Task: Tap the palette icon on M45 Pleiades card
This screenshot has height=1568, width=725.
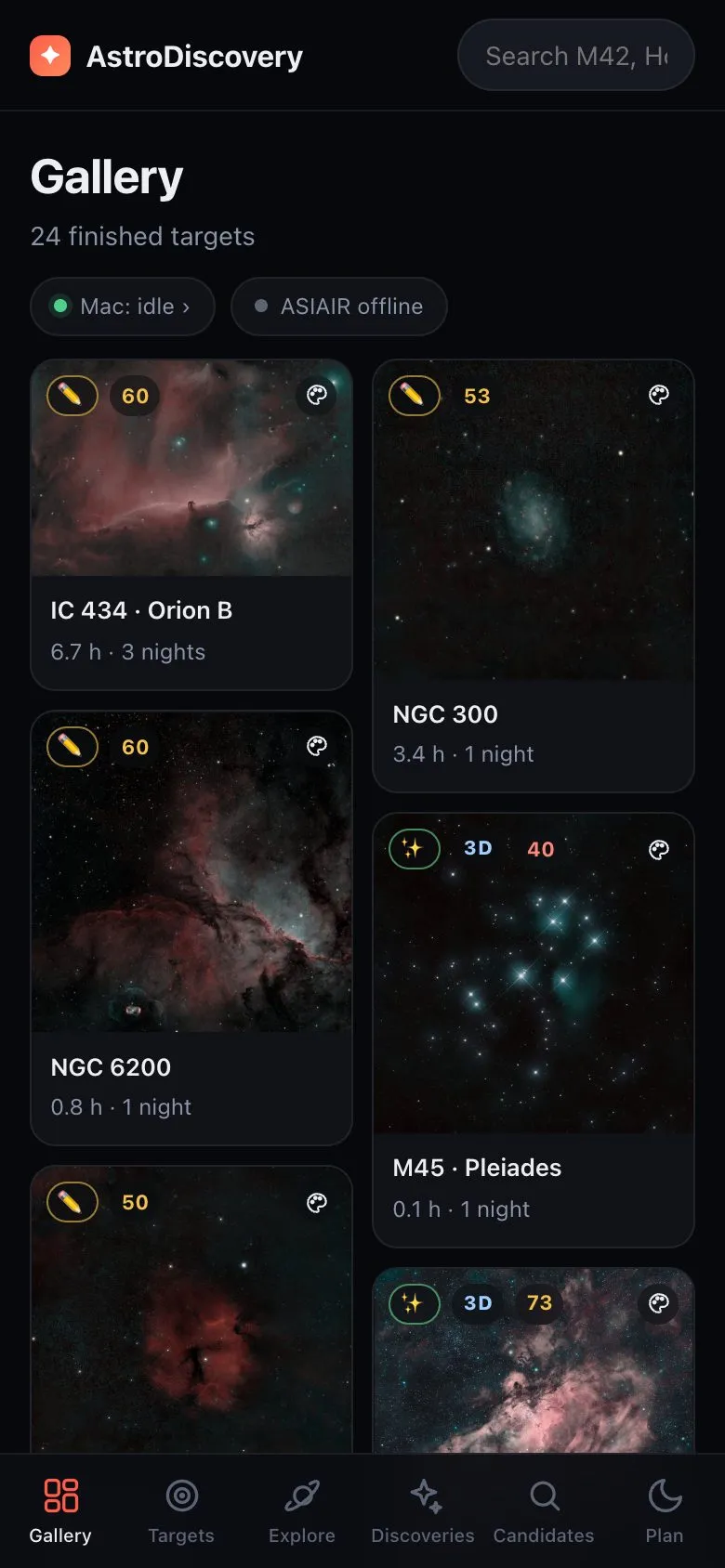Action: click(x=659, y=849)
